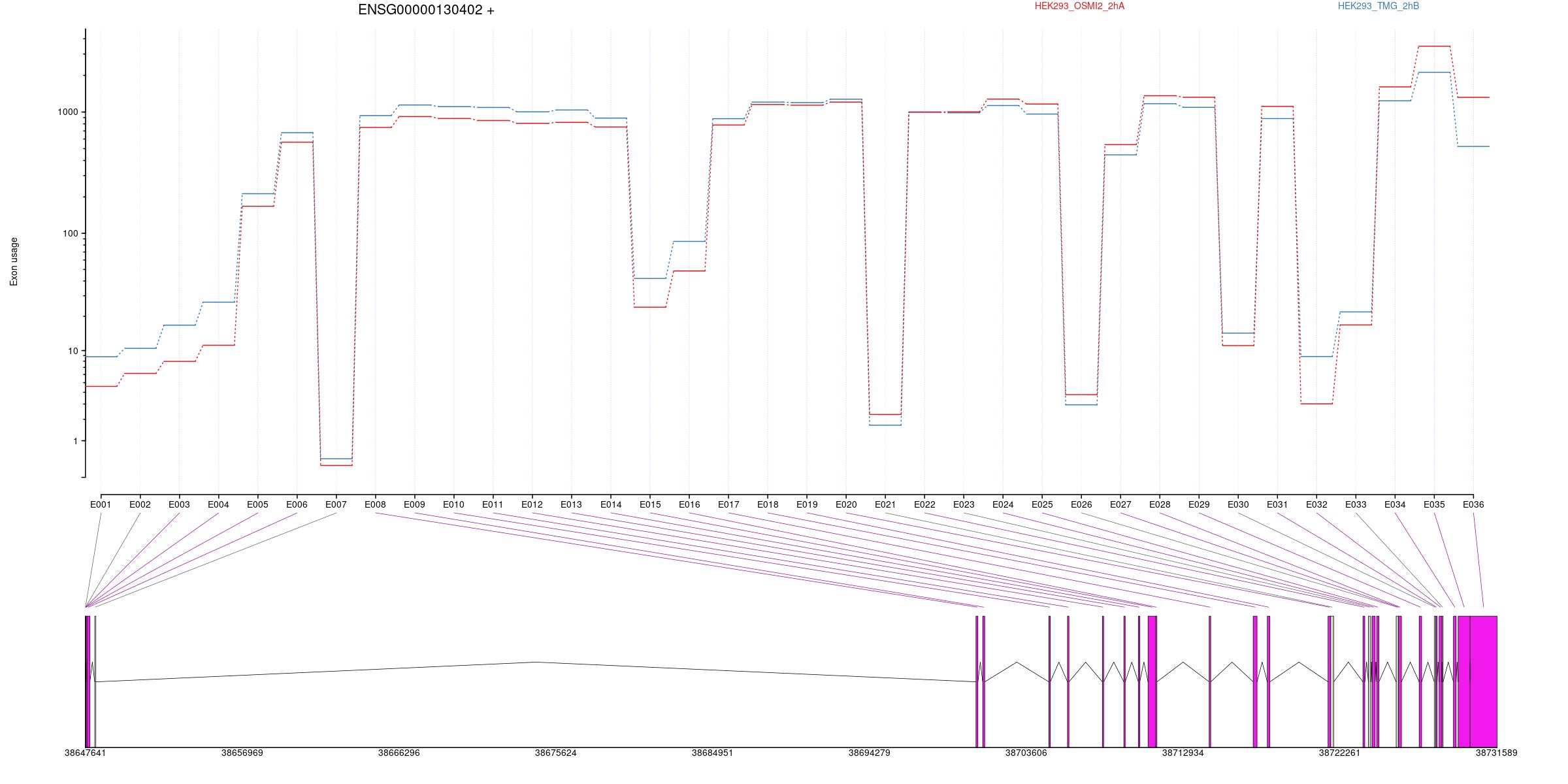Click genomic coordinate 38647641
This screenshot has height=784, width=1568.
click(x=85, y=753)
